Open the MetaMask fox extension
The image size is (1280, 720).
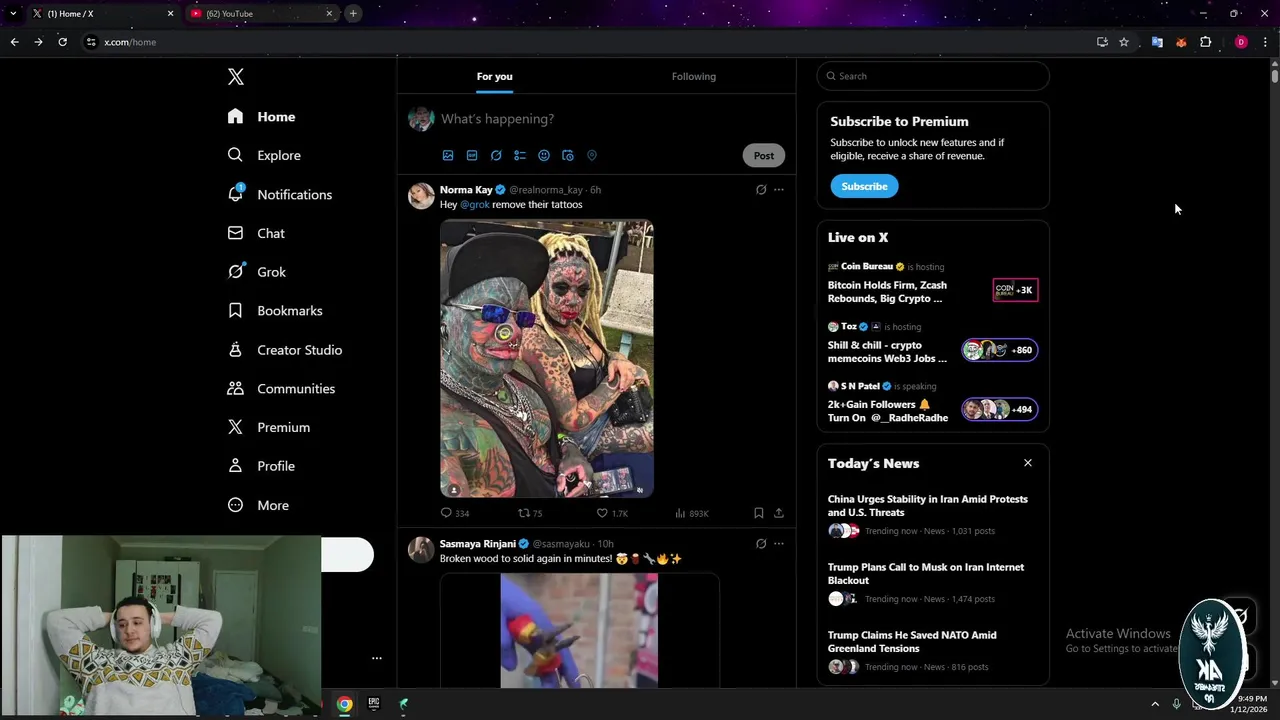[1181, 42]
